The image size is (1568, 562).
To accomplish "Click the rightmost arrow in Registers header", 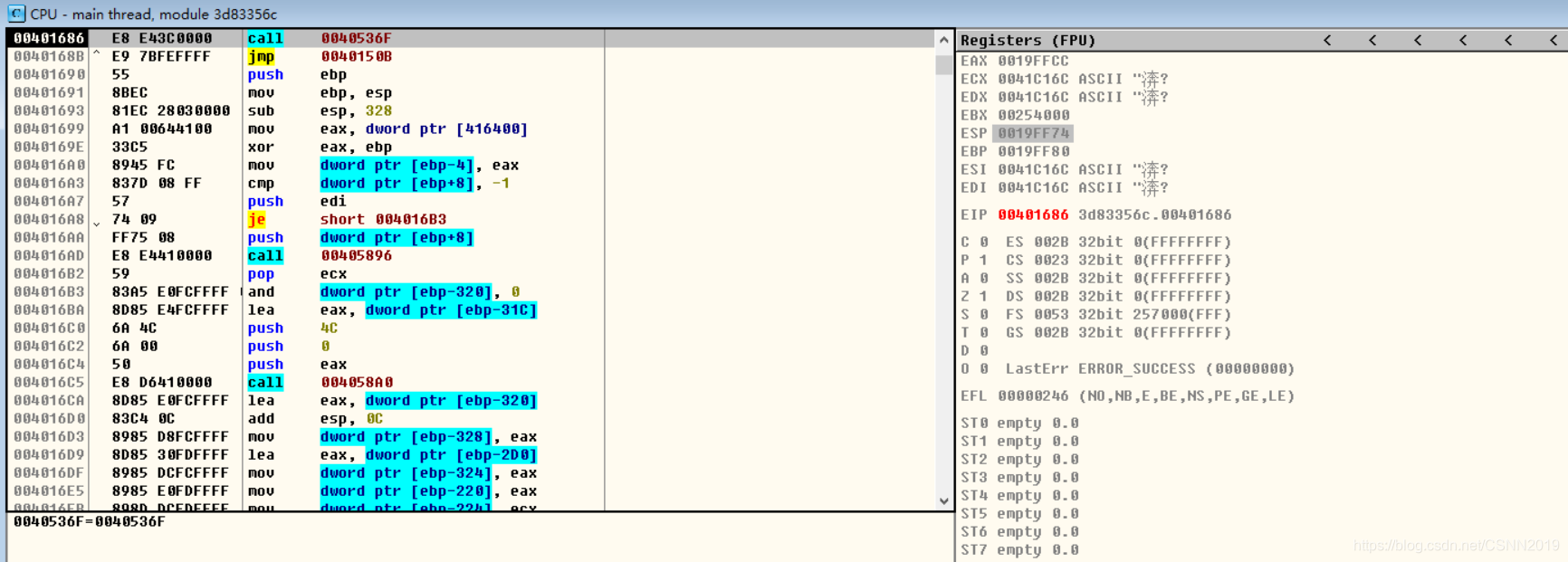I will coord(1554,40).
